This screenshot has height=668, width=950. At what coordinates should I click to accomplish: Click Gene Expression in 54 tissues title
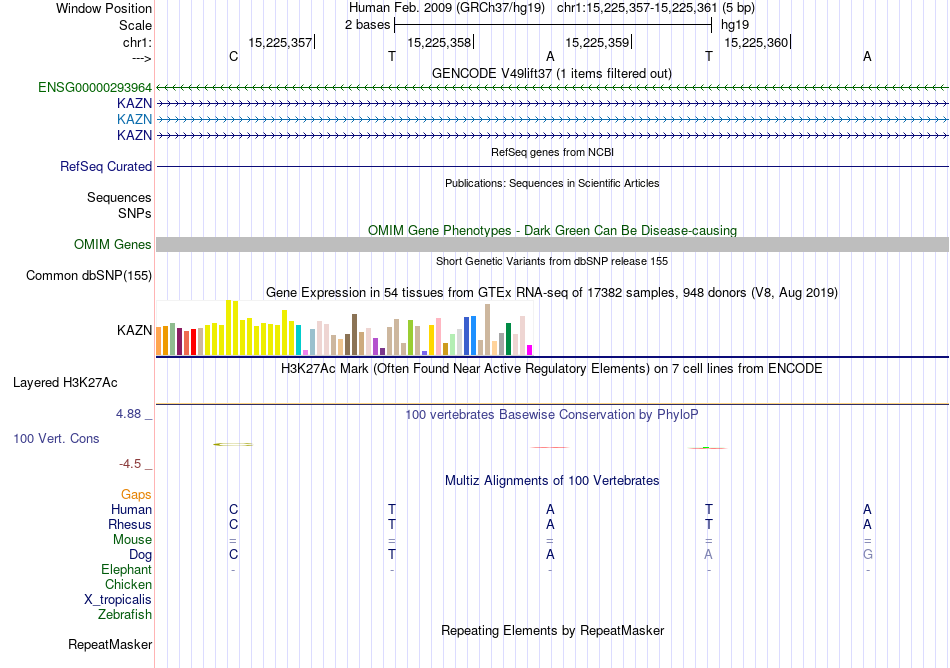click(x=552, y=293)
